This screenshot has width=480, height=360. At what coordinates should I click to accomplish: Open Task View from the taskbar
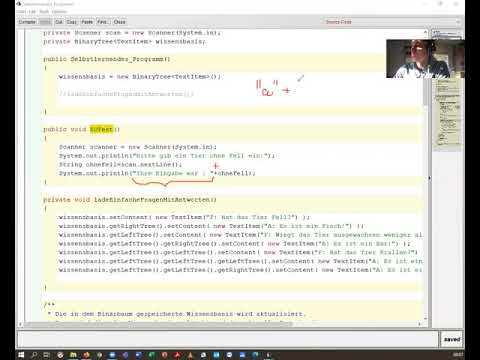point(47,355)
